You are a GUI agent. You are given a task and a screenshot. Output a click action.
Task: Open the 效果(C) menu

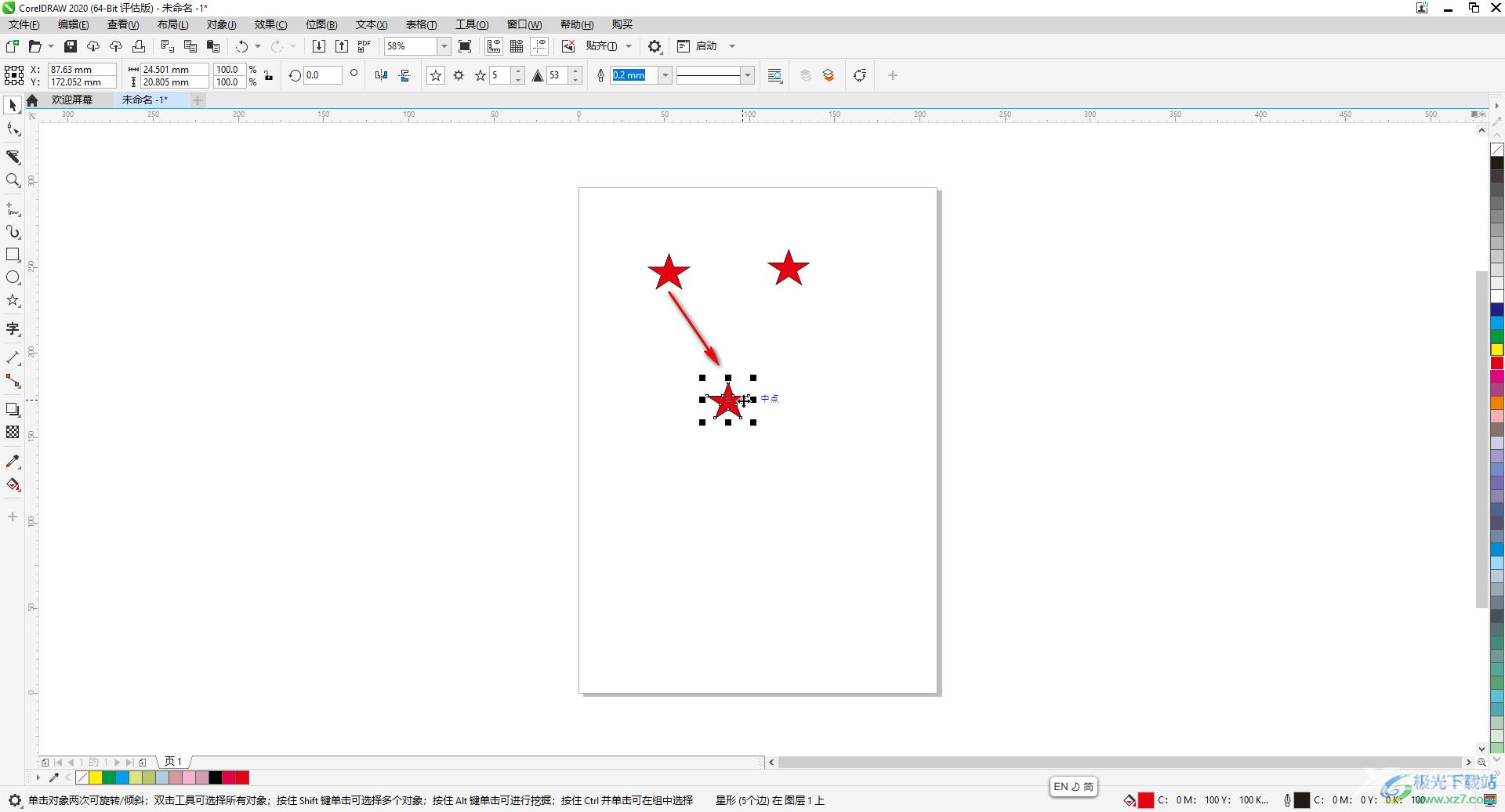click(x=271, y=24)
